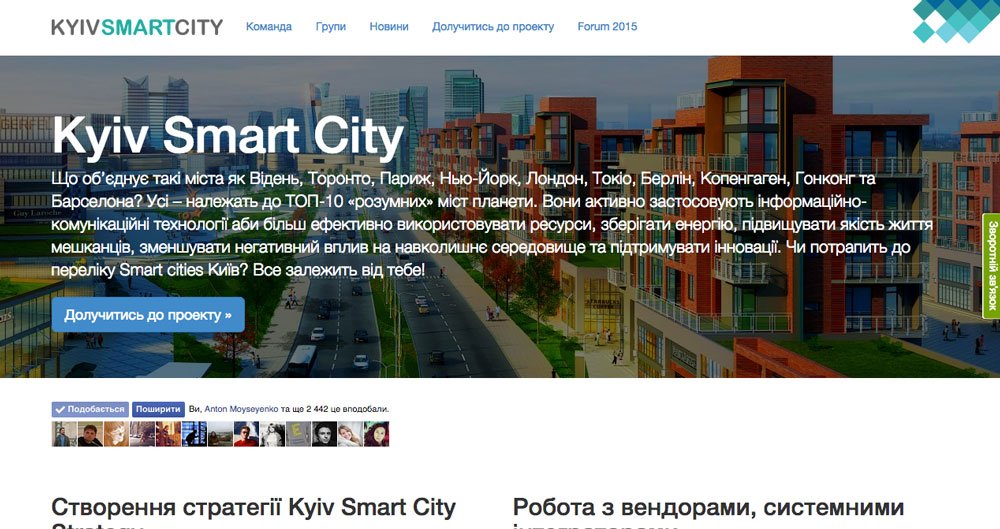Click the teal diamond pattern emblem
Viewport: 1000px width, 529px height.
coord(956,21)
